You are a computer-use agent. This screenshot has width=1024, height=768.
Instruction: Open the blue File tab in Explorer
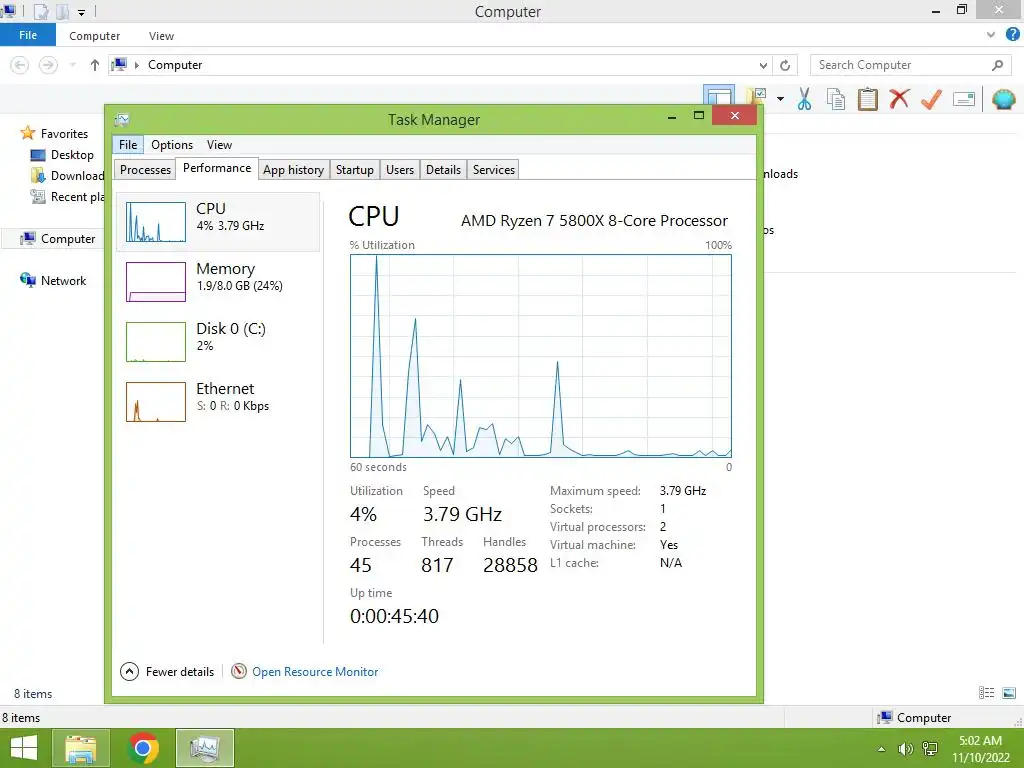[x=28, y=35]
